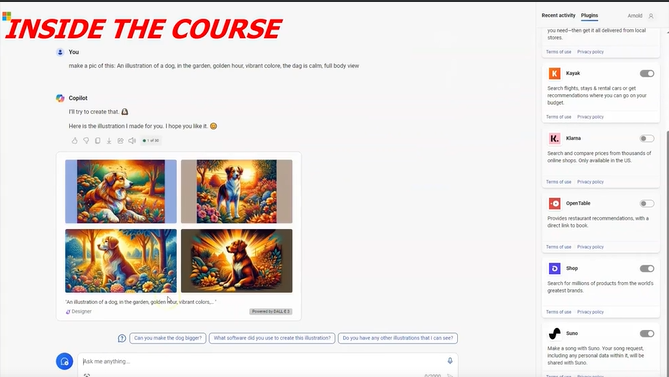Open Kayak Terms of use link
The width and height of the screenshot is (669, 377).
[558, 117]
